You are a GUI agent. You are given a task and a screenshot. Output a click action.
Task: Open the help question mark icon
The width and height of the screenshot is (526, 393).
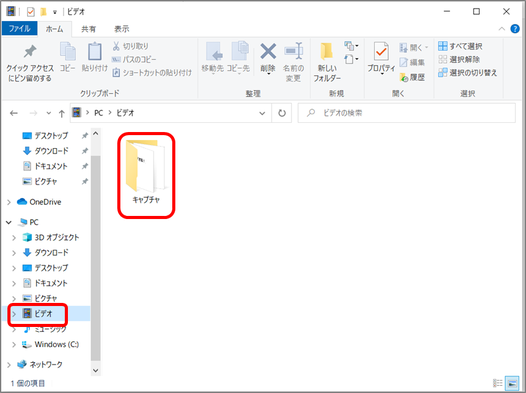pos(515,29)
